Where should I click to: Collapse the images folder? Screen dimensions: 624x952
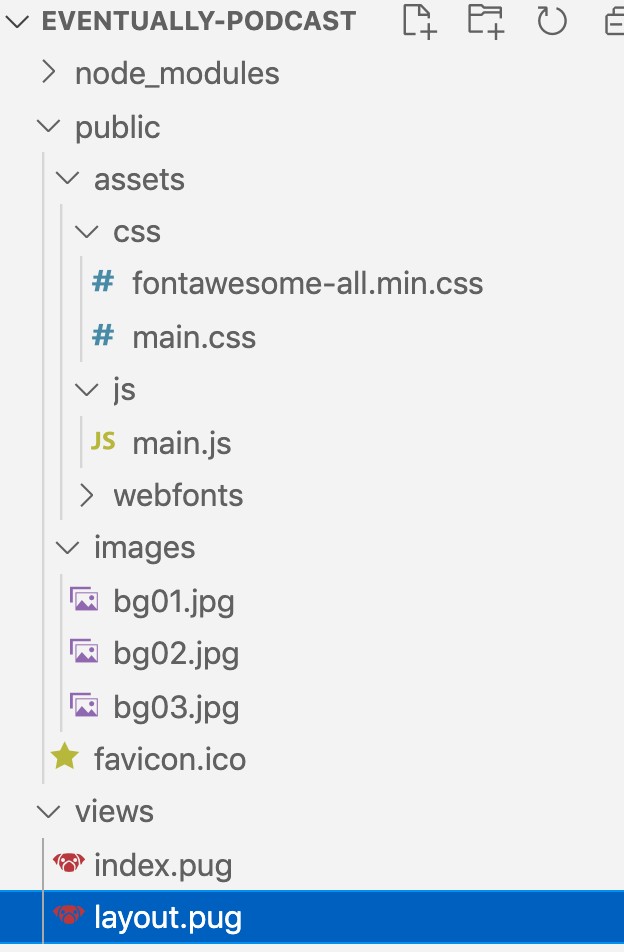tap(67, 547)
